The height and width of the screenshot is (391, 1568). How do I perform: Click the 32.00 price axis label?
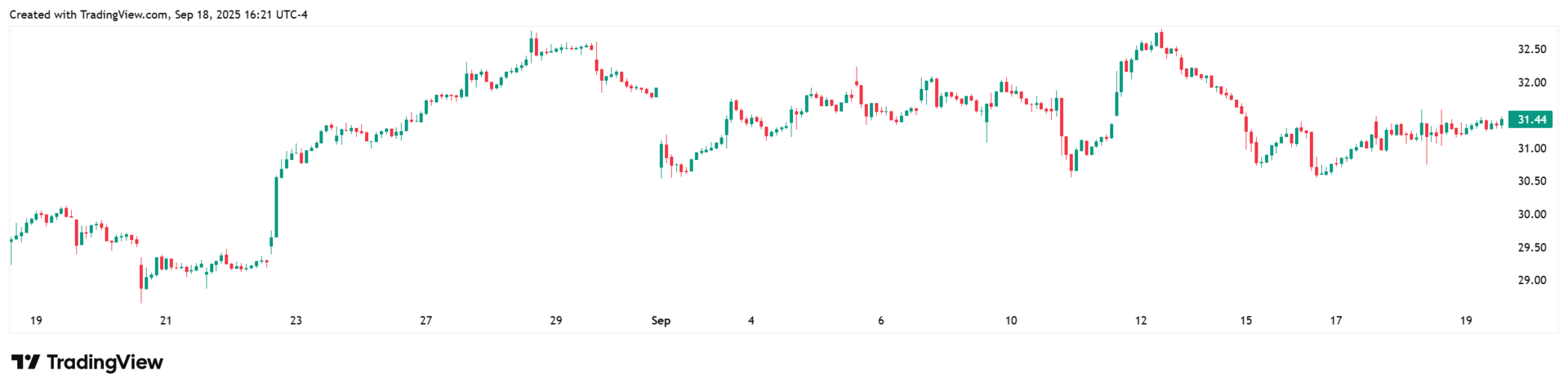coord(1531,82)
